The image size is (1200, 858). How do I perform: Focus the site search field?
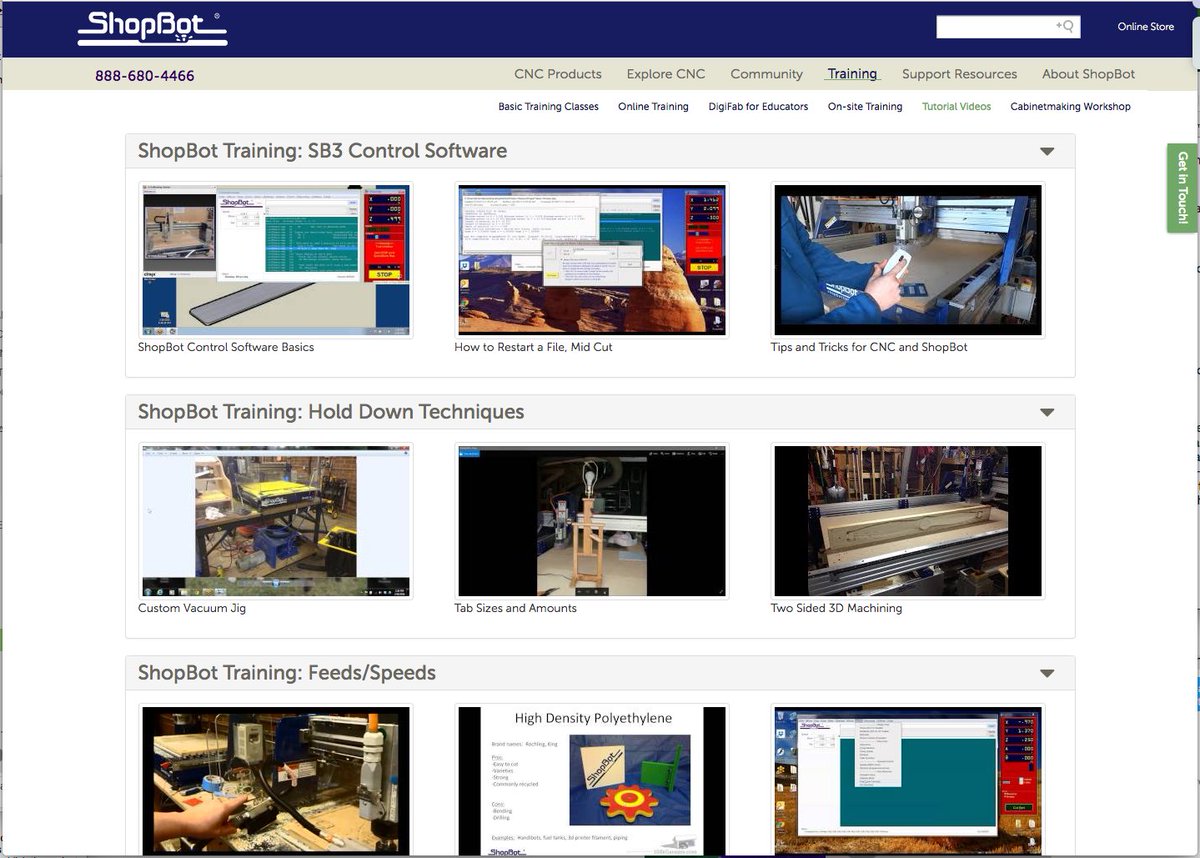[1008, 26]
